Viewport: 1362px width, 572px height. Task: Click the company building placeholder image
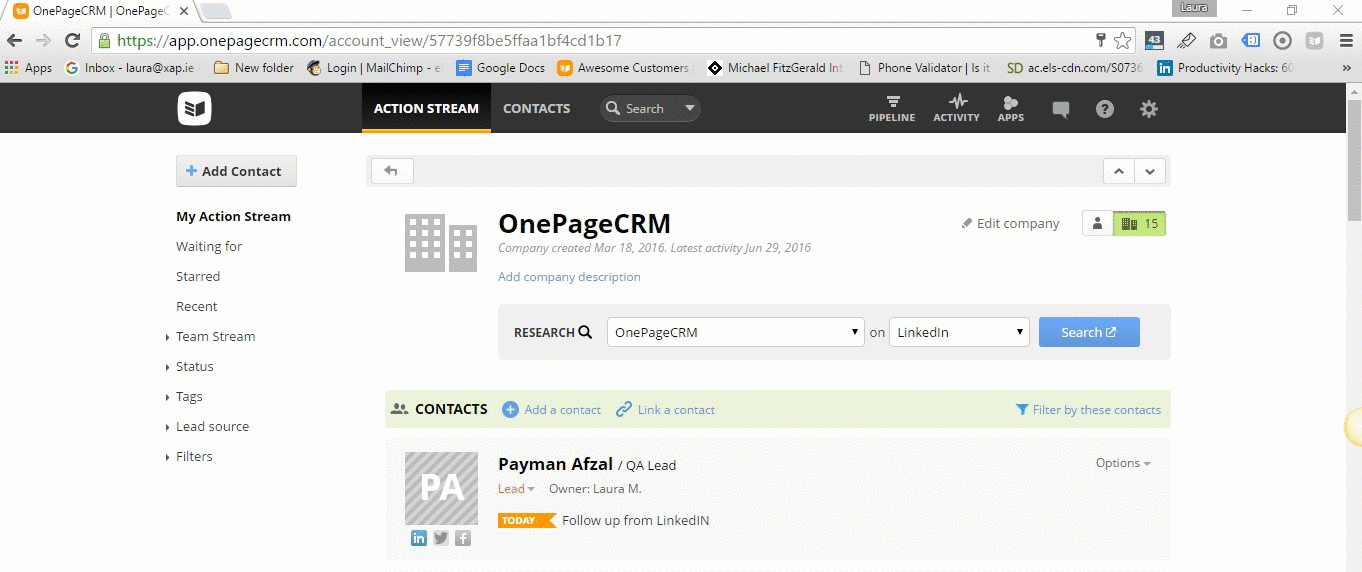[x=441, y=242]
